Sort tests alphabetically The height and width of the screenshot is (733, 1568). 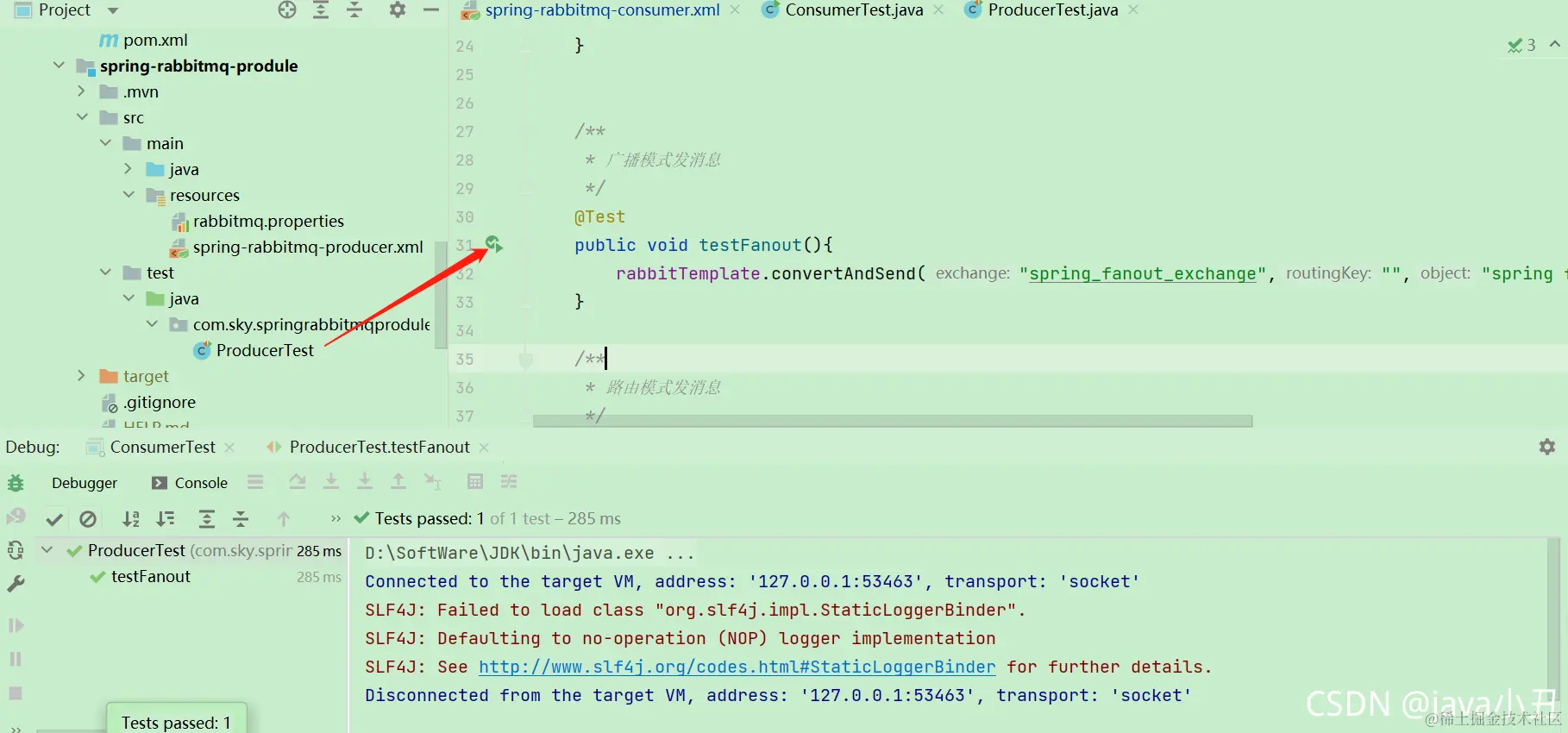(131, 519)
